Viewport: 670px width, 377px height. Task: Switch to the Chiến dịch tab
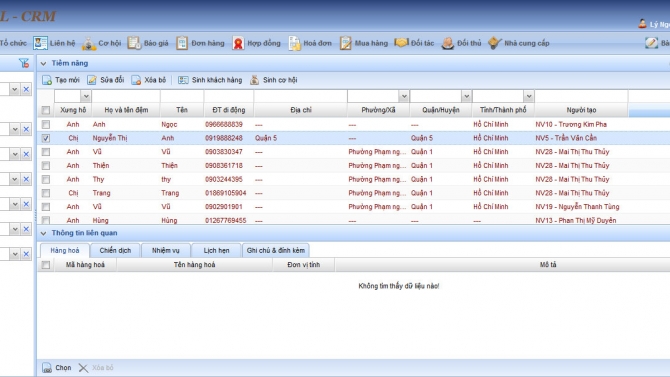click(x=115, y=250)
